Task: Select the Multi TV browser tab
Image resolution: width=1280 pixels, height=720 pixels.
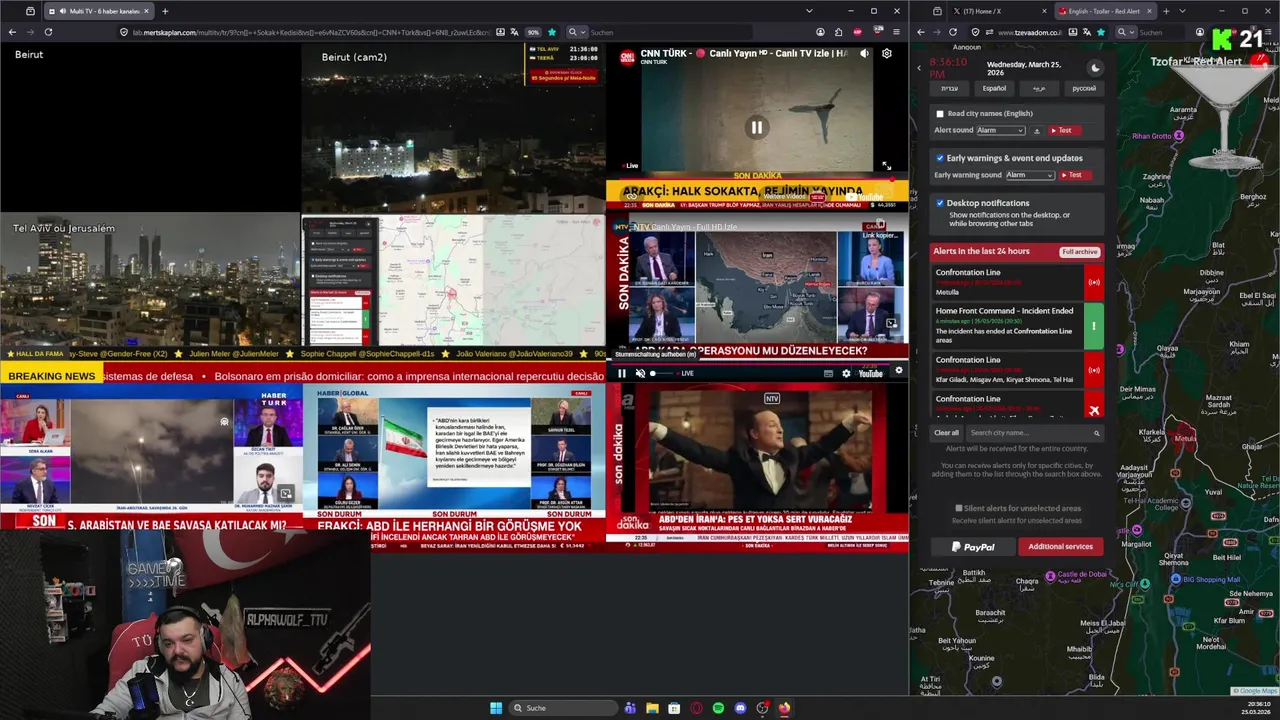Action: 100,11
